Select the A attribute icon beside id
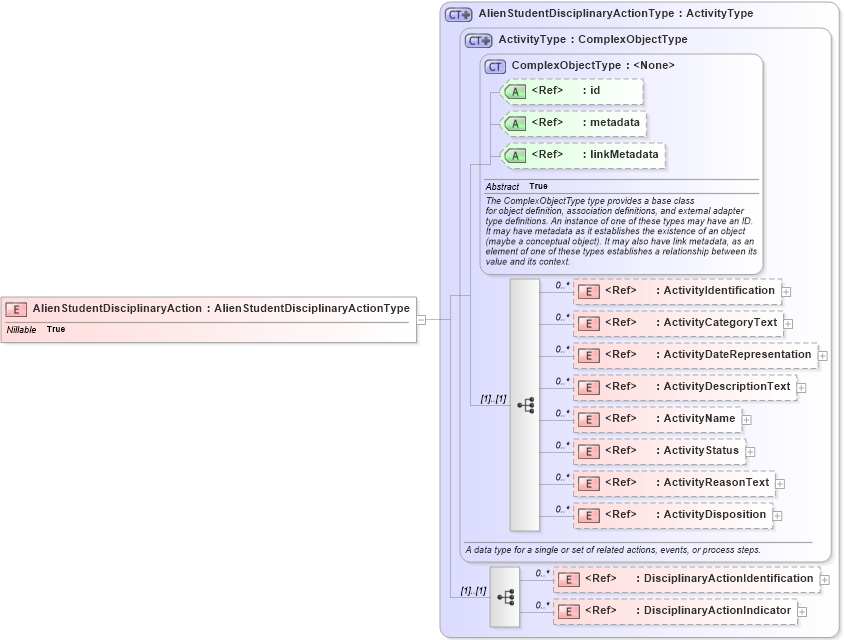The width and height of the screenshot is (844, 640). click(514, 91)
